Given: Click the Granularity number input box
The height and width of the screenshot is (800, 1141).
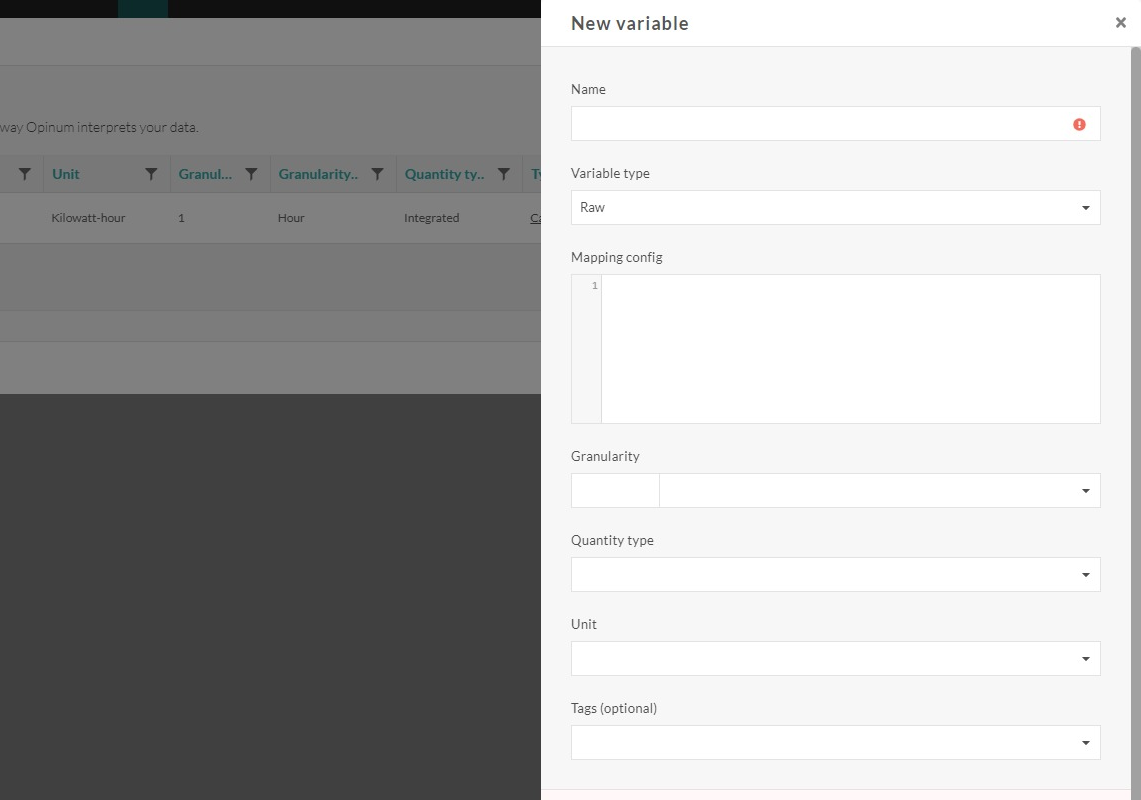Looking at the screenshot, I should pos(615,491).
